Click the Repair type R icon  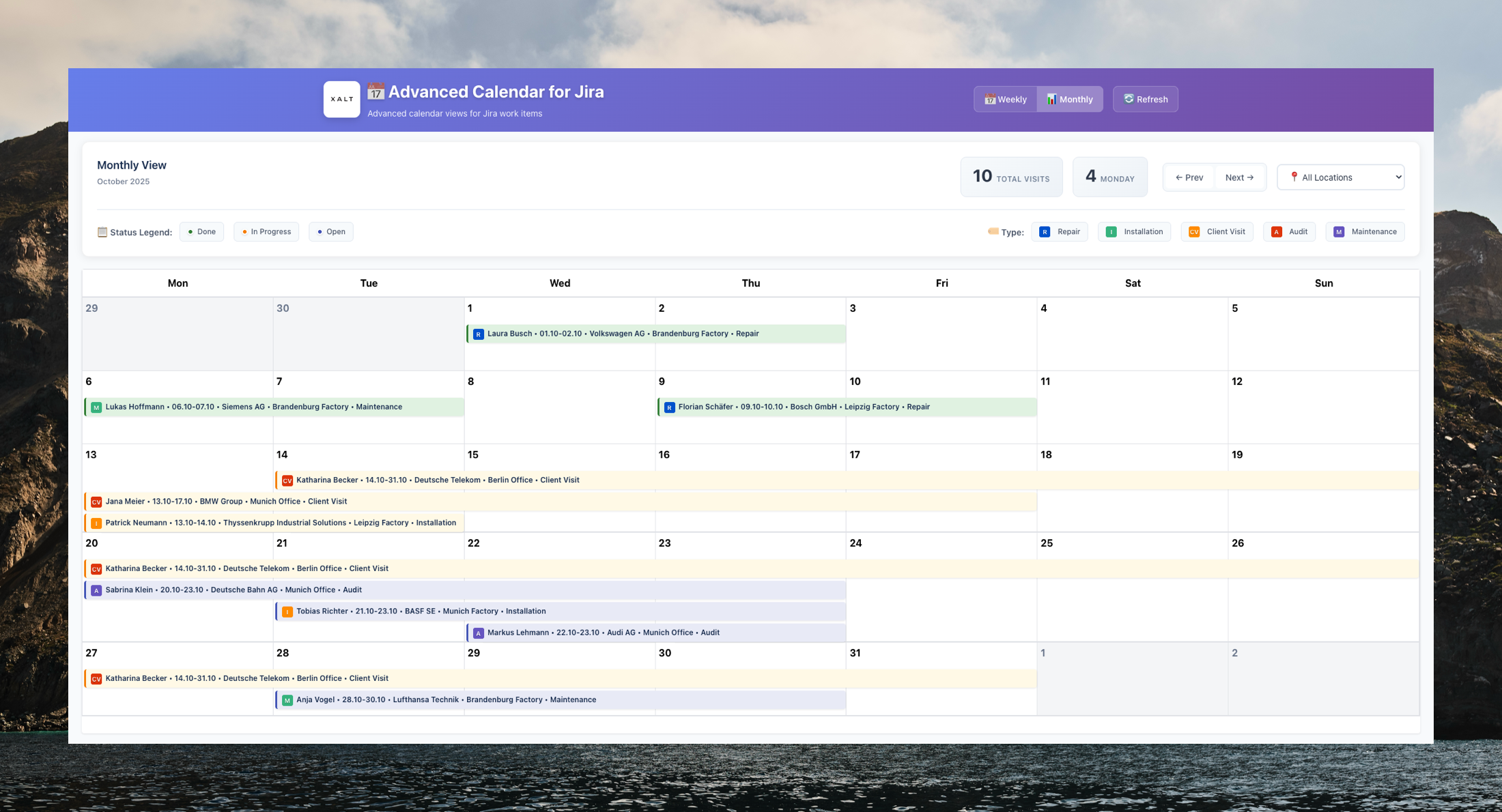coord(1045,232)
